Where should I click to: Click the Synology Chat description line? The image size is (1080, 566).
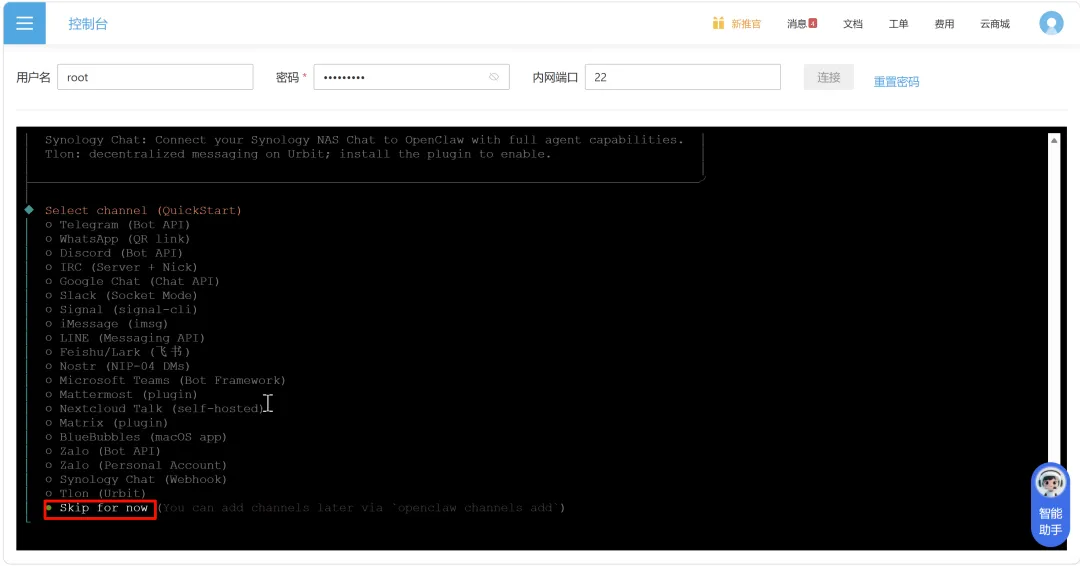pyautogui.click(x=364, y=140)
